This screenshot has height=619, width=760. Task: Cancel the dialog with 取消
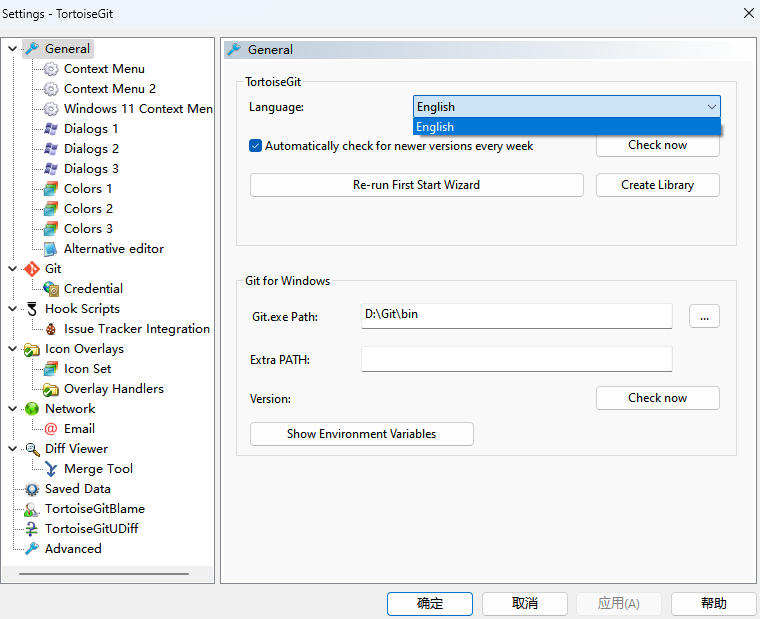pyautogui.click(x=525, y=603)
